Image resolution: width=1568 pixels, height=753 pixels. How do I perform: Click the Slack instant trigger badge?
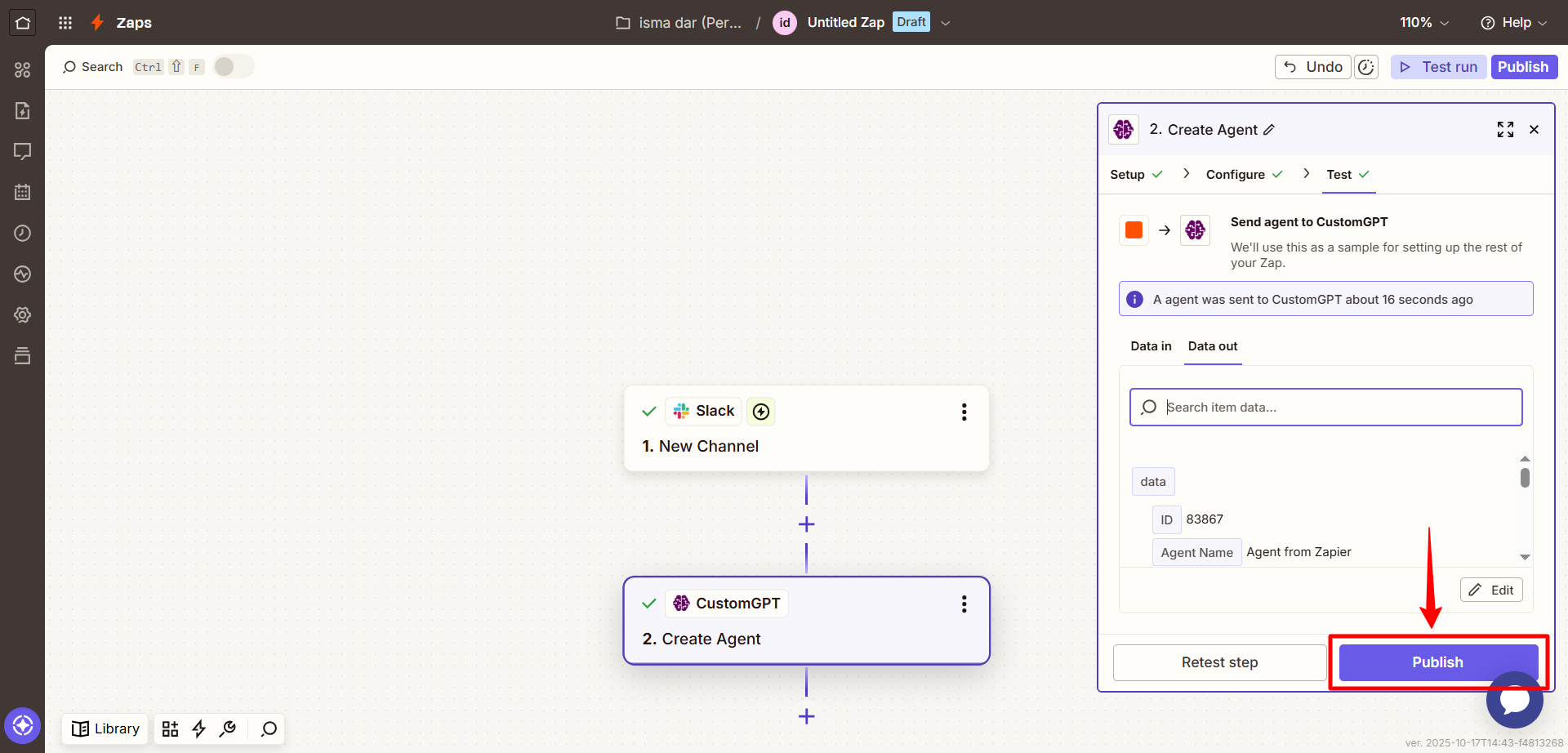[761, 412]
